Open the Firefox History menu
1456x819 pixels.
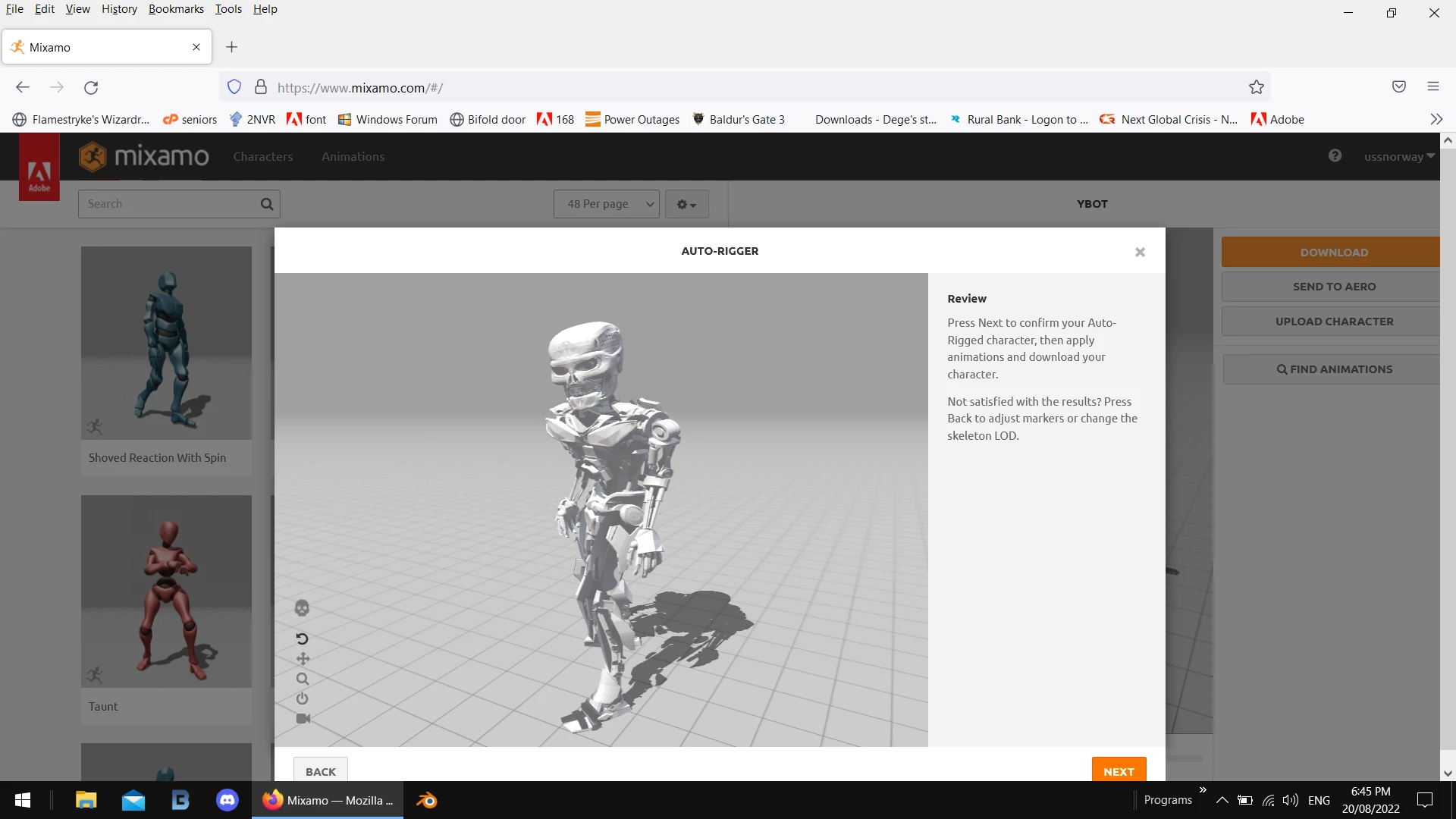coord(119,9)
